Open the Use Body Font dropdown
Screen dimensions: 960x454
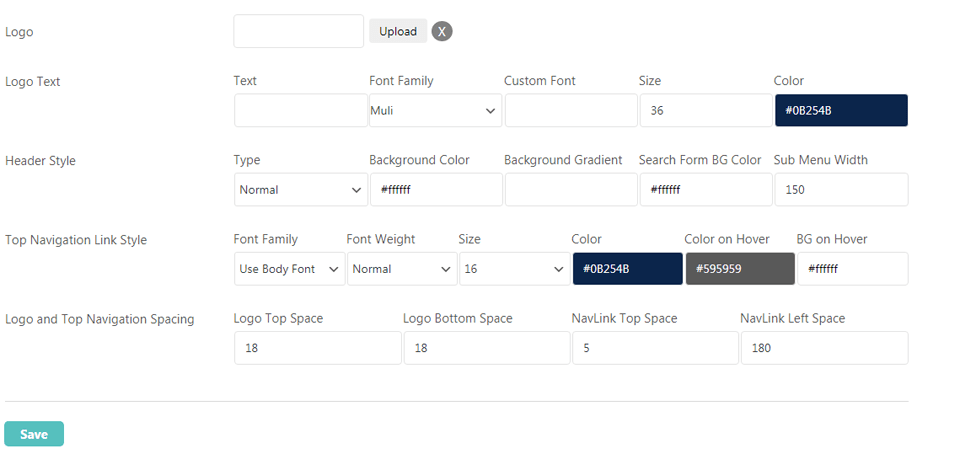[x=290, y=269]
